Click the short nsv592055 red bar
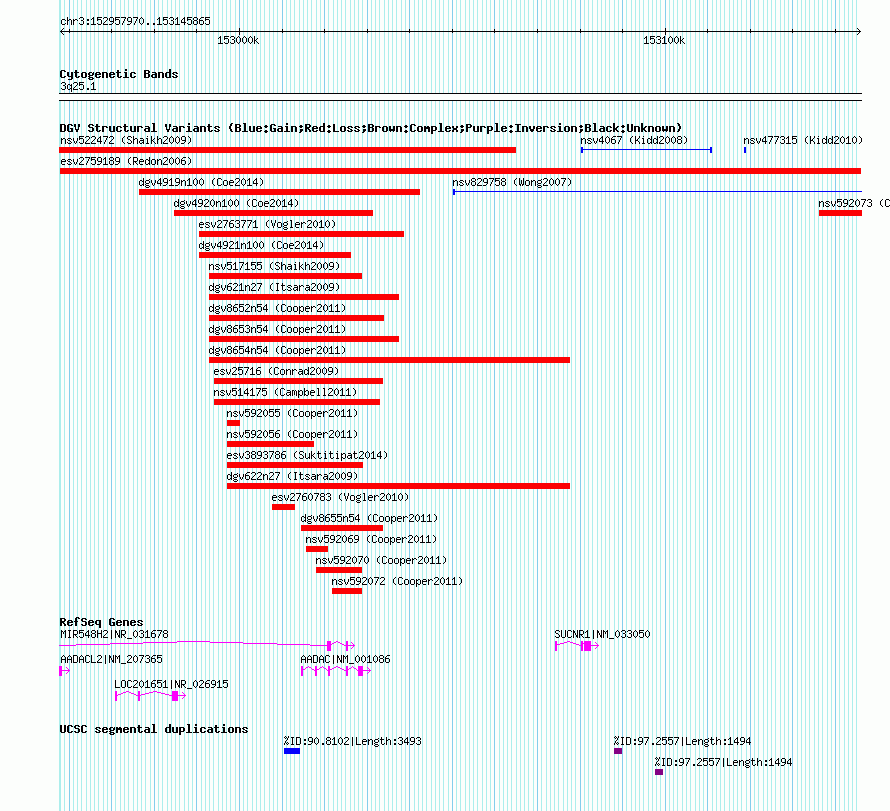 [x=233, y=423]
